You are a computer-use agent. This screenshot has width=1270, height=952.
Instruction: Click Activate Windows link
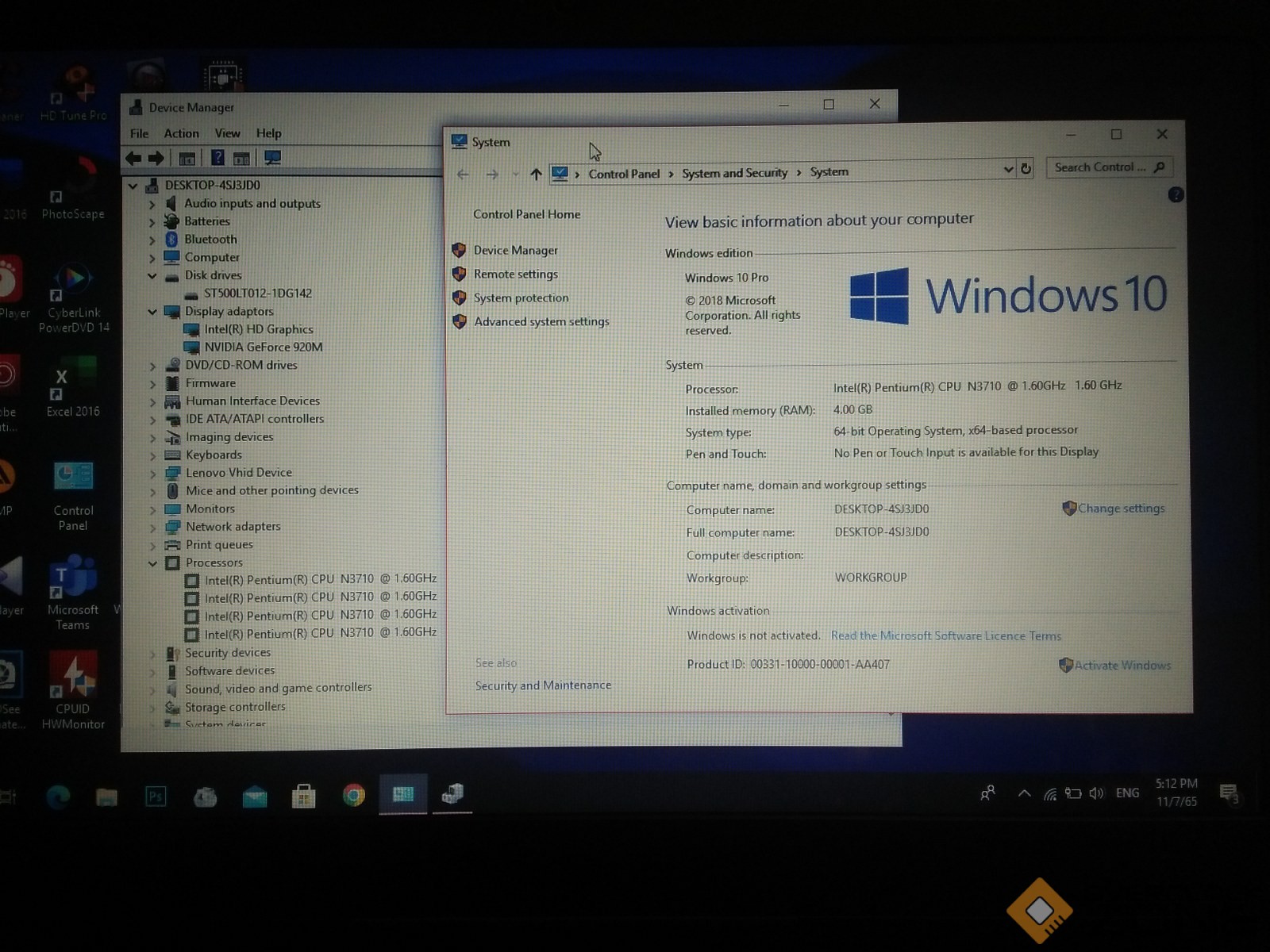[x=1123, y=666]
